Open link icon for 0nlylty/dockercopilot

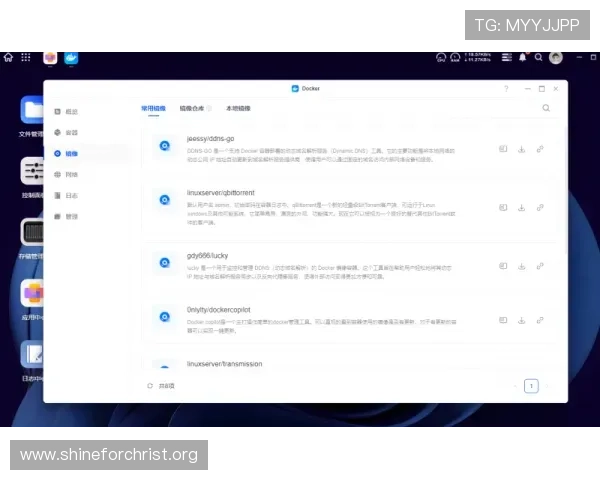click(x=540, y=320)
